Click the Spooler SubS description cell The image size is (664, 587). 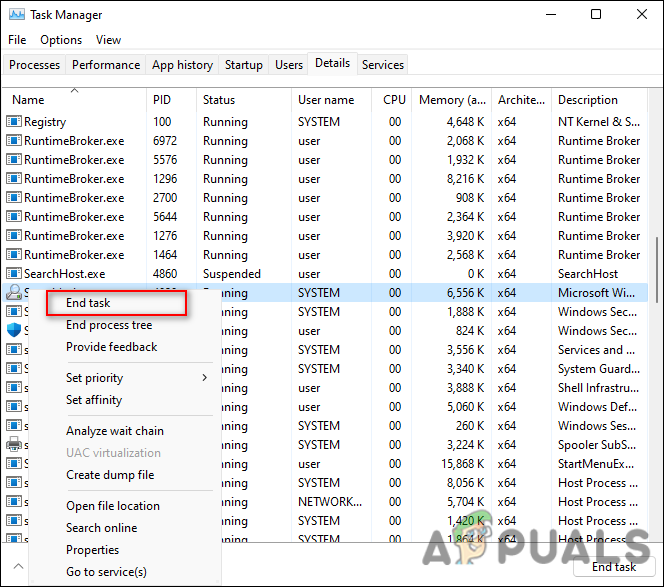(x=597, y=445)
